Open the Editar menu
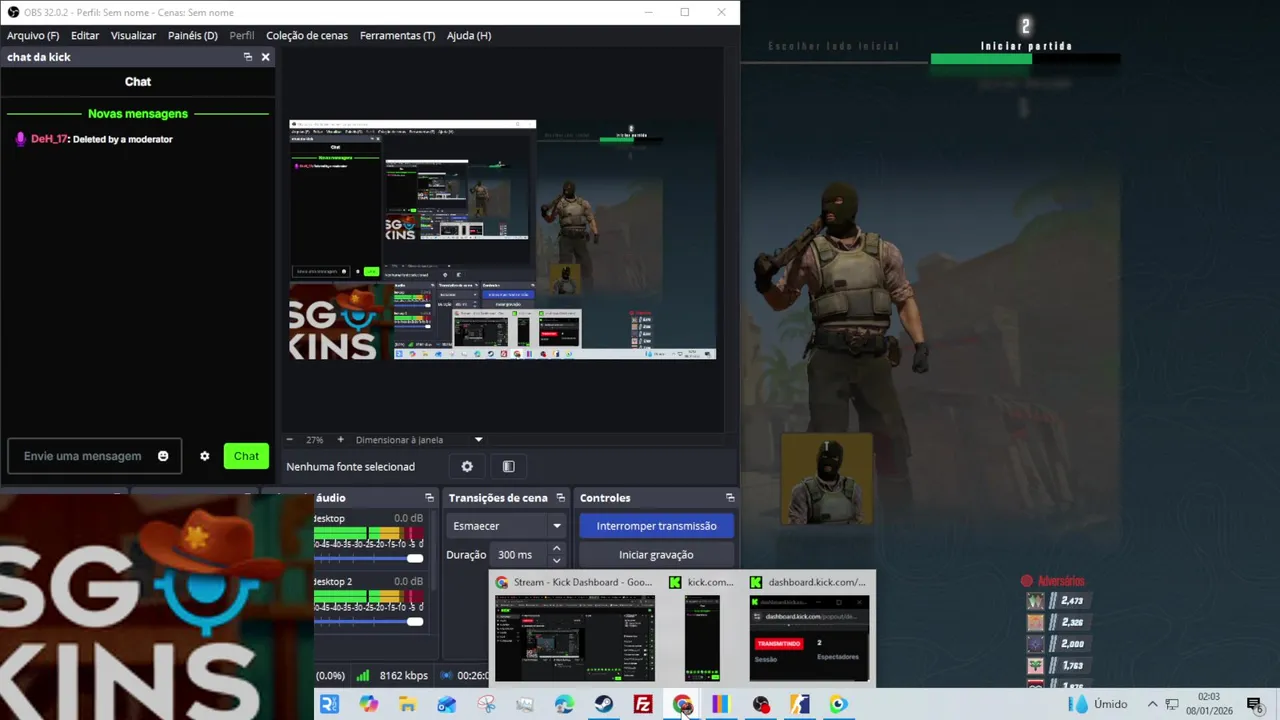The width and height of the screenshot is (1280, 720). click(85, 35)
